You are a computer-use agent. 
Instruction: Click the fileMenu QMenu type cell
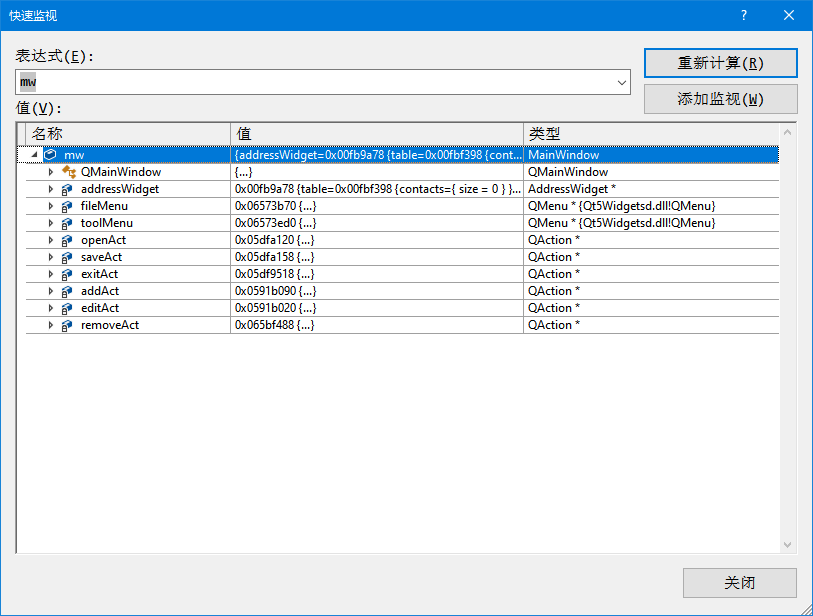(x=651, y=206)
